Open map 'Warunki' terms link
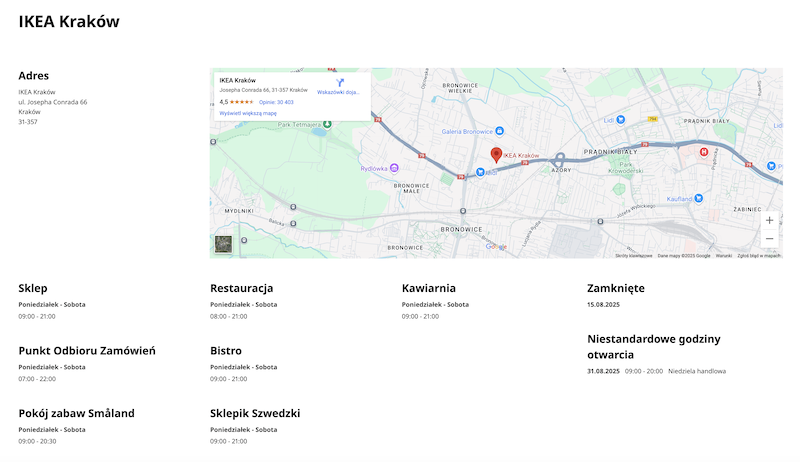This screenshot has height=462, width=800. 723,256
